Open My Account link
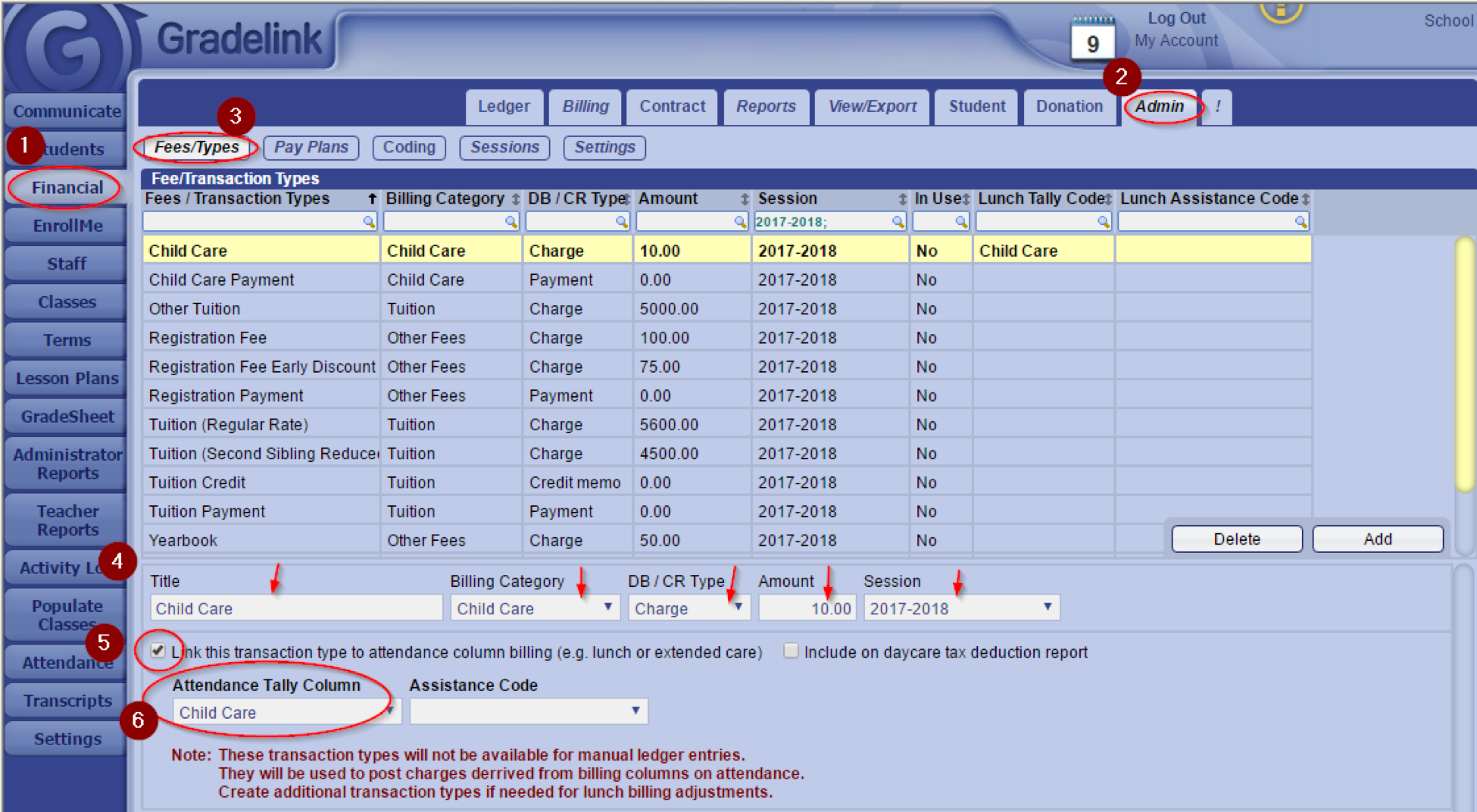 tap(1176, 41)
